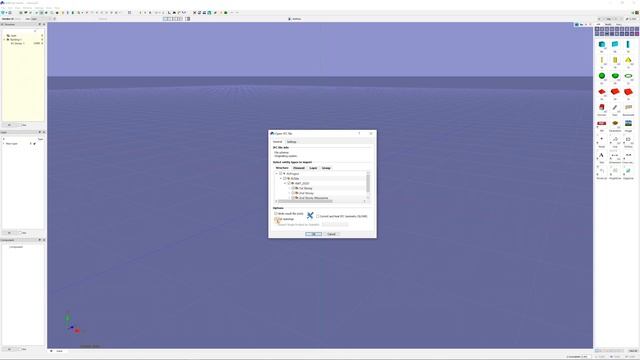Image resolution: width=640 pixels, height=360 pixels.
Task: Switch to the Group entity tab
Action: tap(326, 168)
